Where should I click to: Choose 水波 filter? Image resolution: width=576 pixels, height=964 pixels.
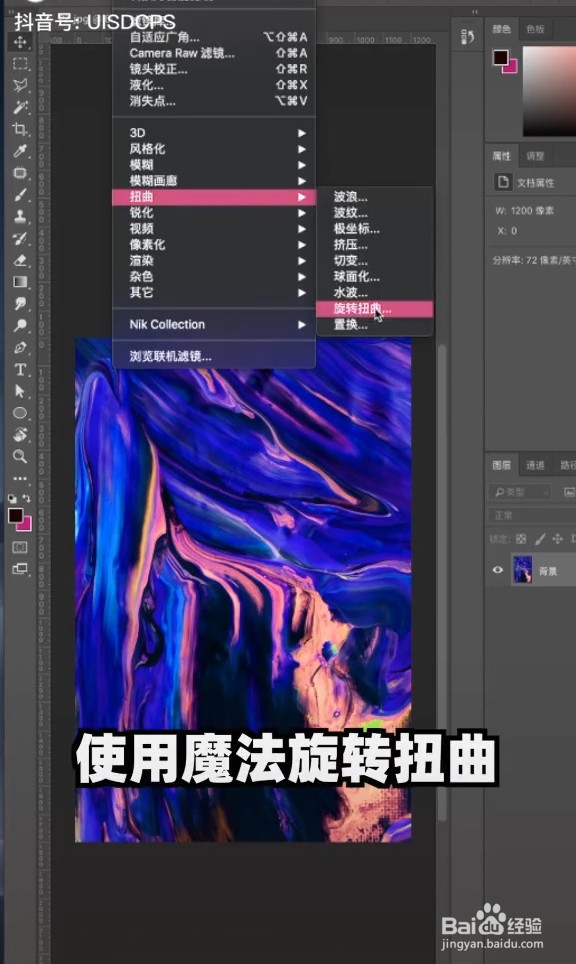pyautogui.click(x=374, y=293)
